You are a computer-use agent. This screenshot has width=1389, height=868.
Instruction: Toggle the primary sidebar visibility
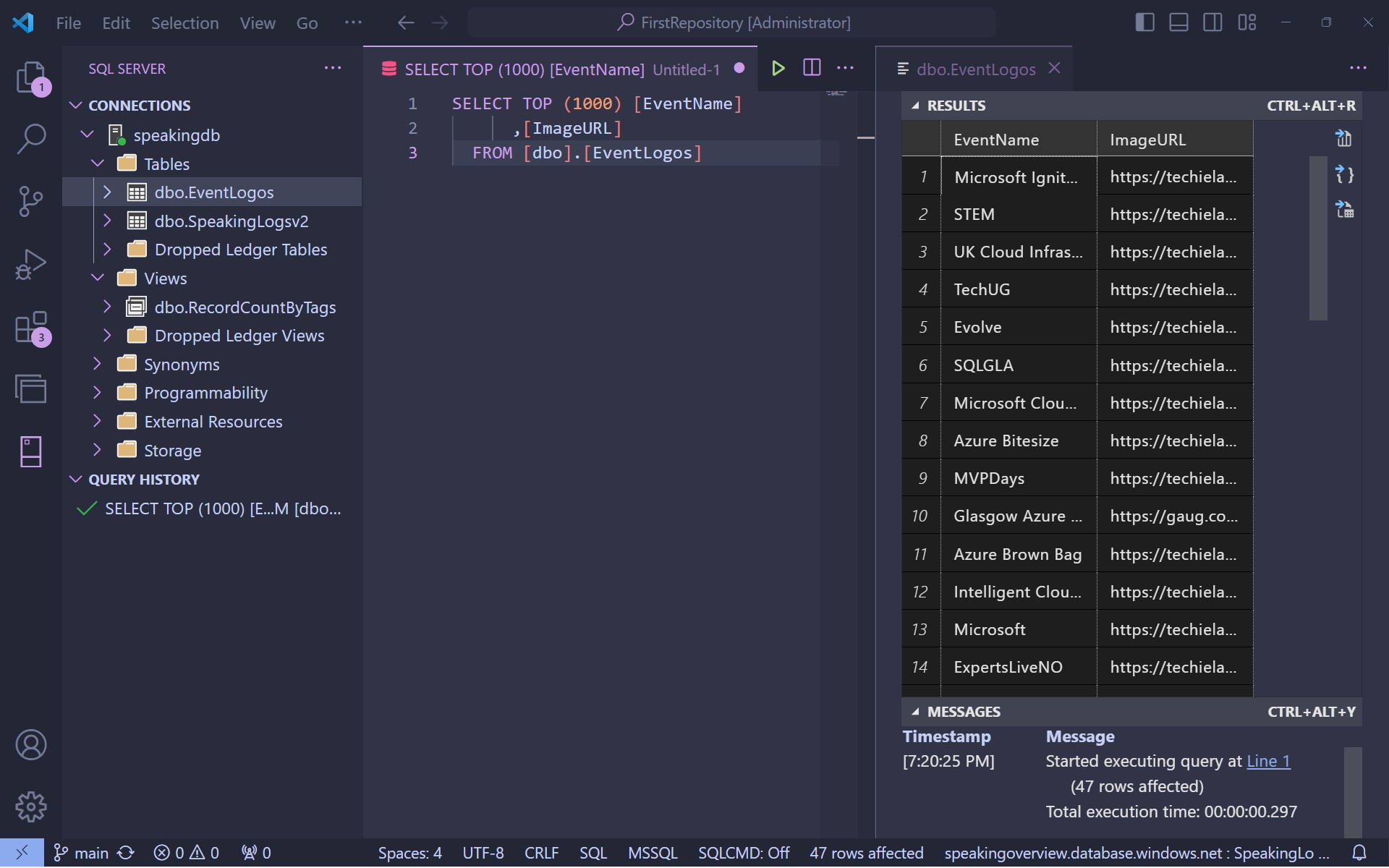[x=1144, y=22]
